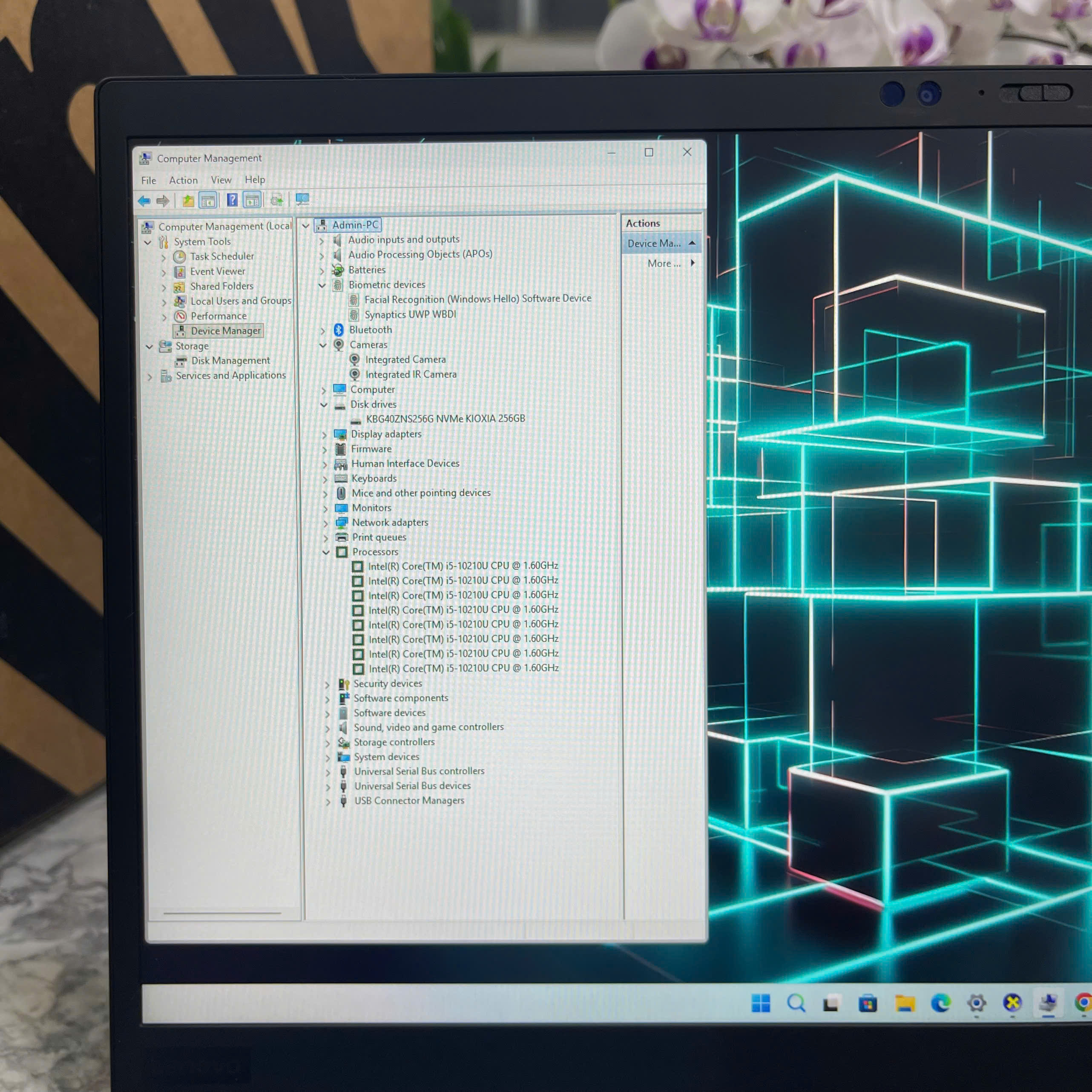
Task: Select Shared Folders in the left tree
Action: [x=221, y=286]
